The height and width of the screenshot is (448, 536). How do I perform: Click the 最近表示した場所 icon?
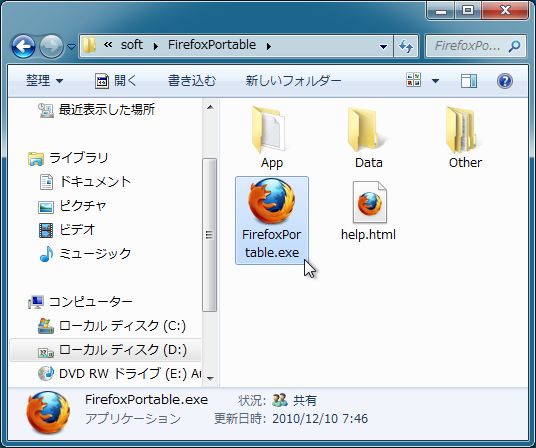tap(46, 110)
